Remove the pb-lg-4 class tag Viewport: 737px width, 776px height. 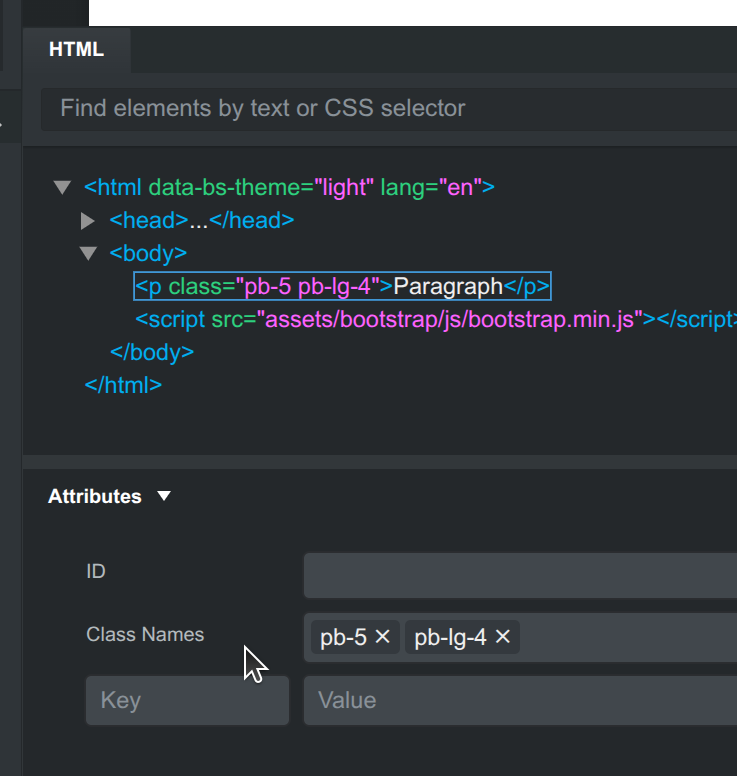[503, 637]
